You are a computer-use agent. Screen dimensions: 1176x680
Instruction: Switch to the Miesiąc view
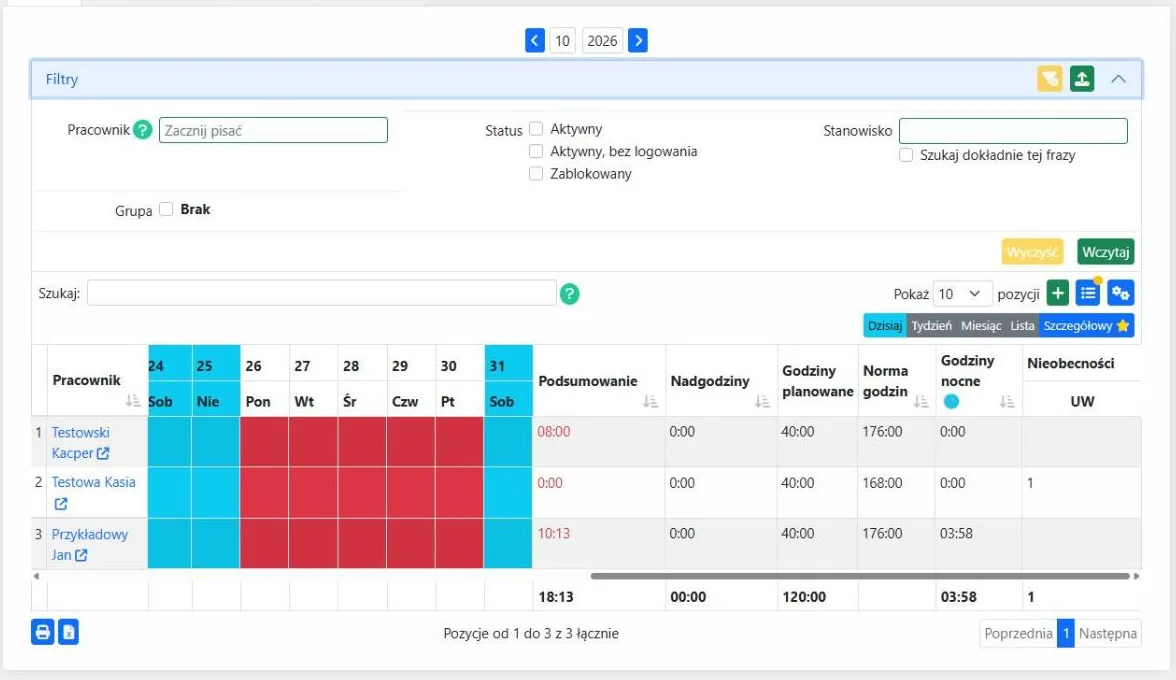(981, 325)
